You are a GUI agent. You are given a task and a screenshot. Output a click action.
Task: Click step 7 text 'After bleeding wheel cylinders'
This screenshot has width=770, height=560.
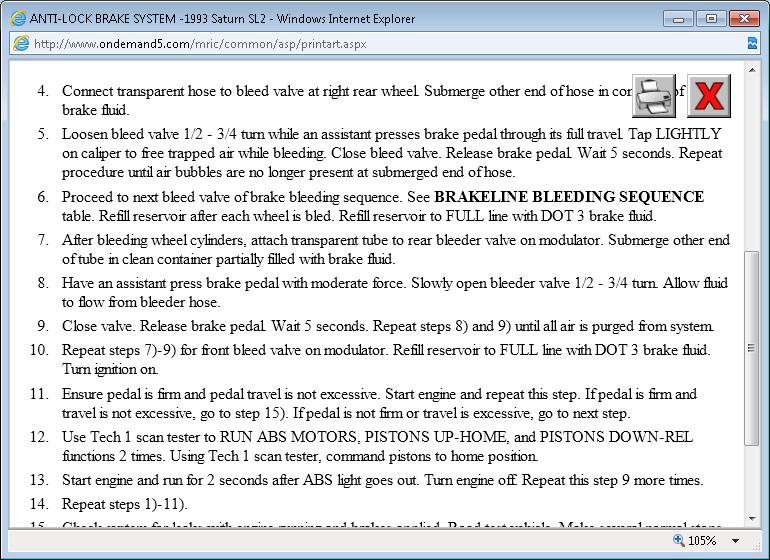(155, 240)
